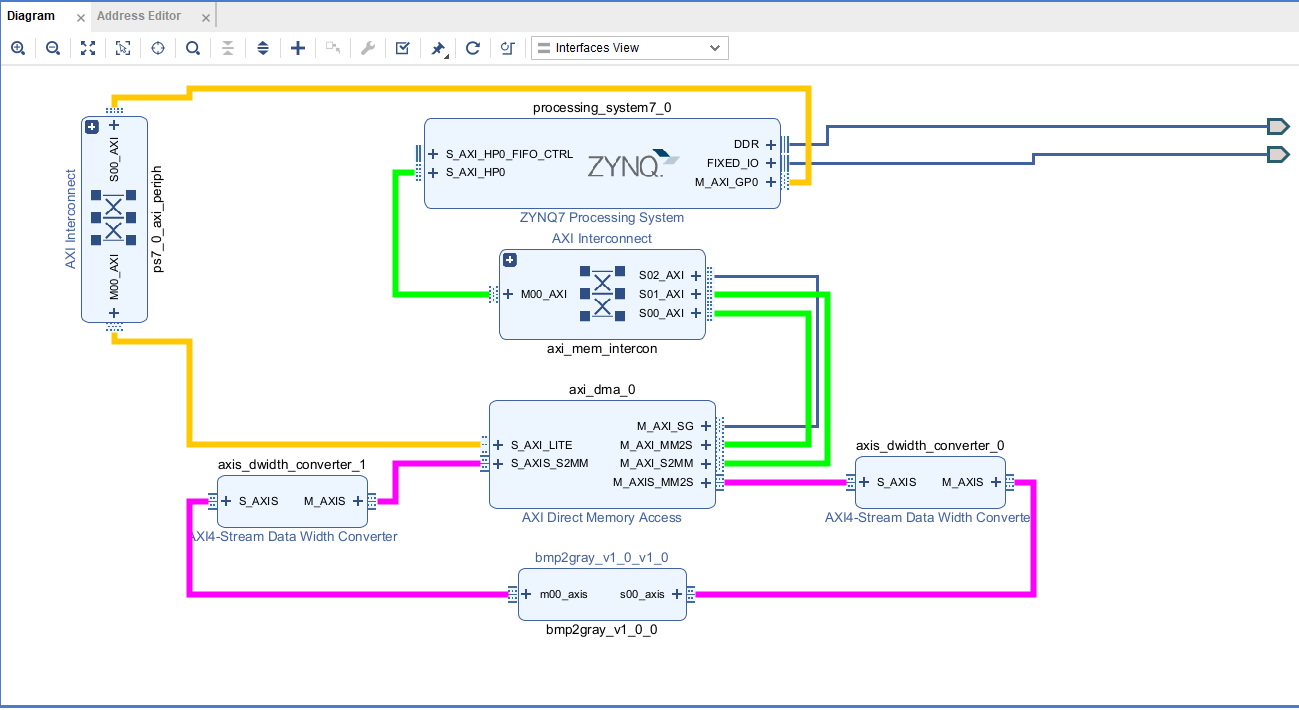Select the FIXED_IO external port symbol
Screen dimensions: 1299x710
tap(1277, 154)
